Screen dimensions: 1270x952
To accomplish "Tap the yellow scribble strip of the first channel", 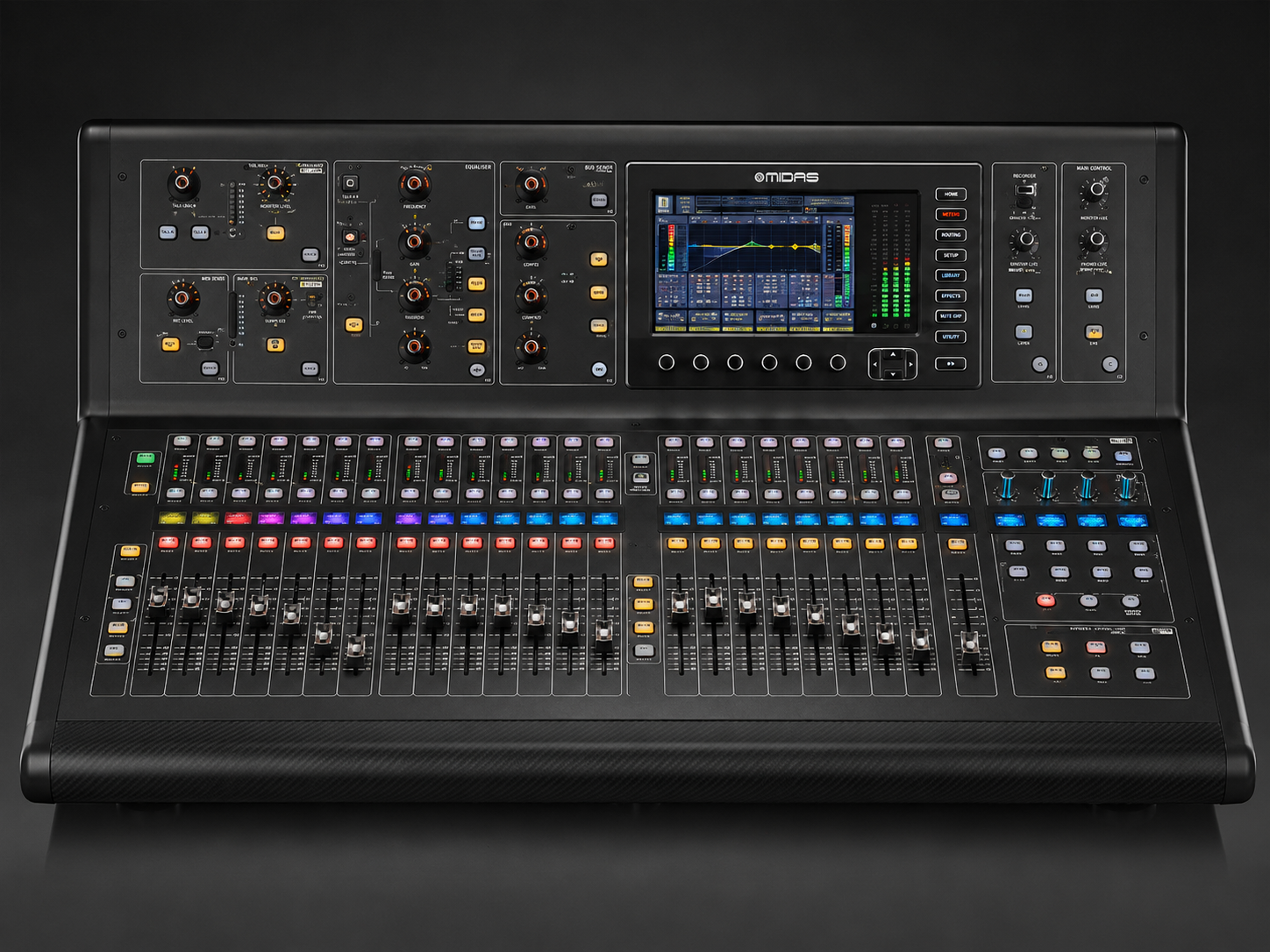I will (173, 518).
